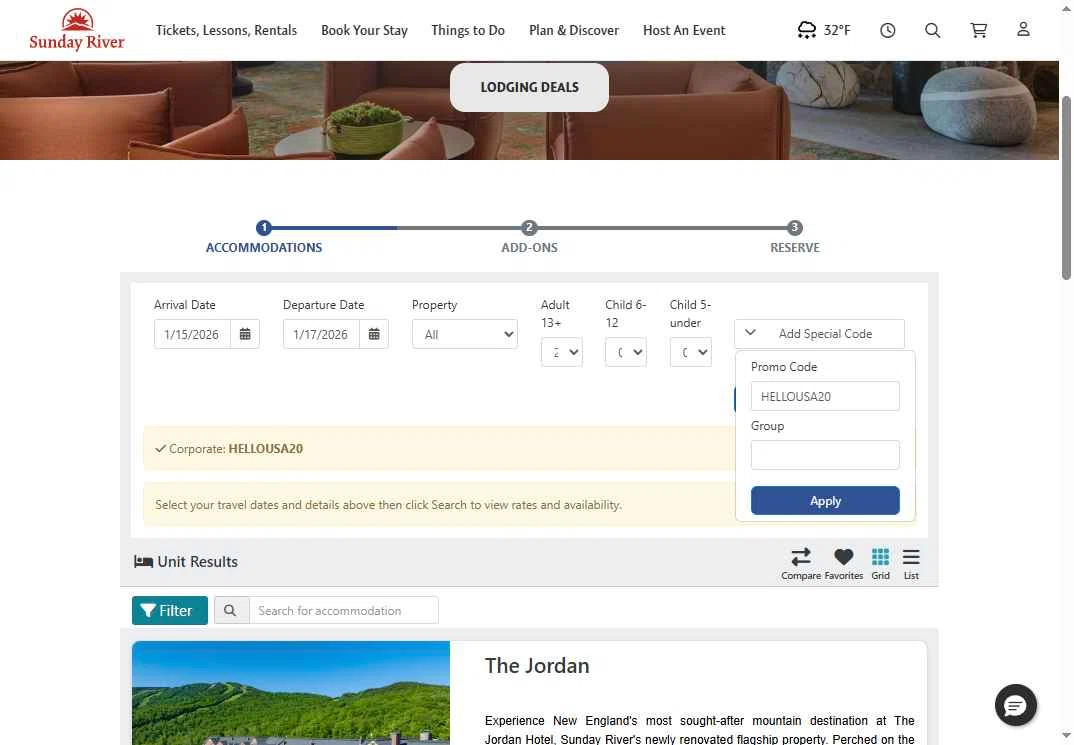Click the accommodation search magnifier icon

230,610
